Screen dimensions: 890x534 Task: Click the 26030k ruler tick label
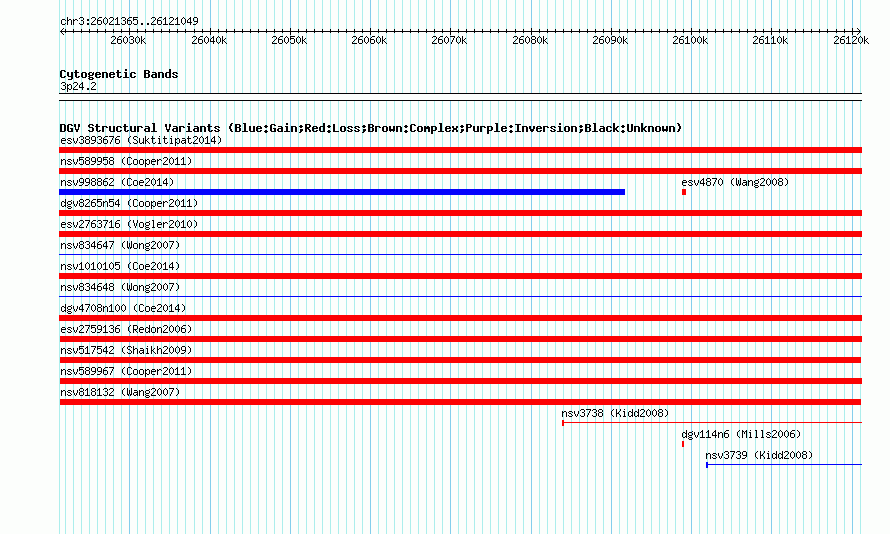point(128,40)
